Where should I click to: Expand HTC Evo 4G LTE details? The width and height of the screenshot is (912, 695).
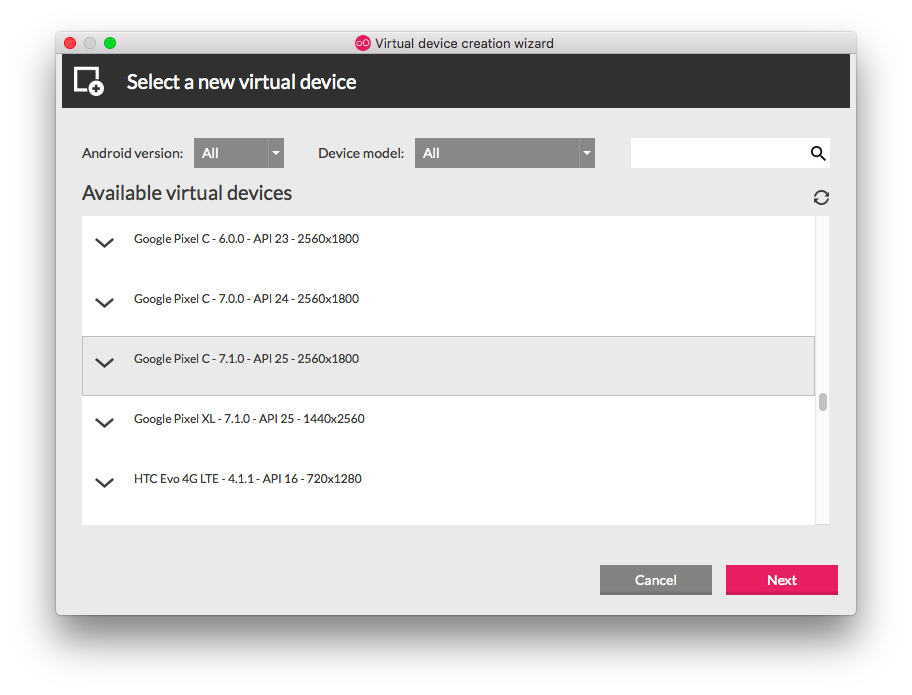coord(104,482)
